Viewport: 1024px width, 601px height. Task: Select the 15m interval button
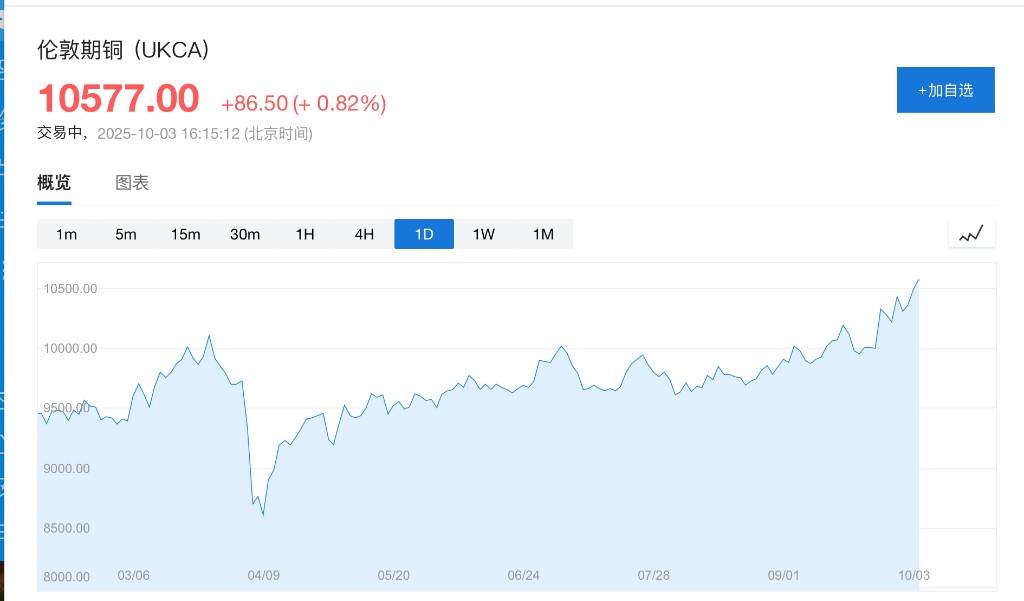point(185,234)
